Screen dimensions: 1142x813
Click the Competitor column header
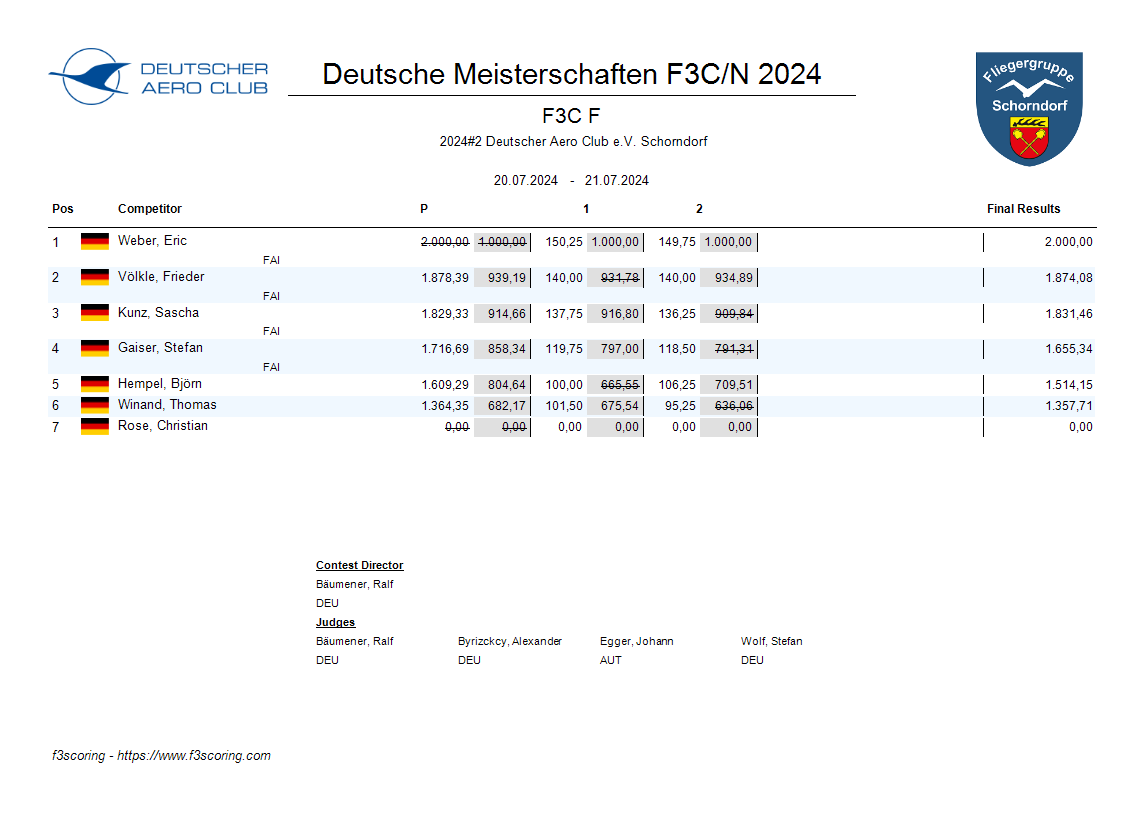point(150,209)
